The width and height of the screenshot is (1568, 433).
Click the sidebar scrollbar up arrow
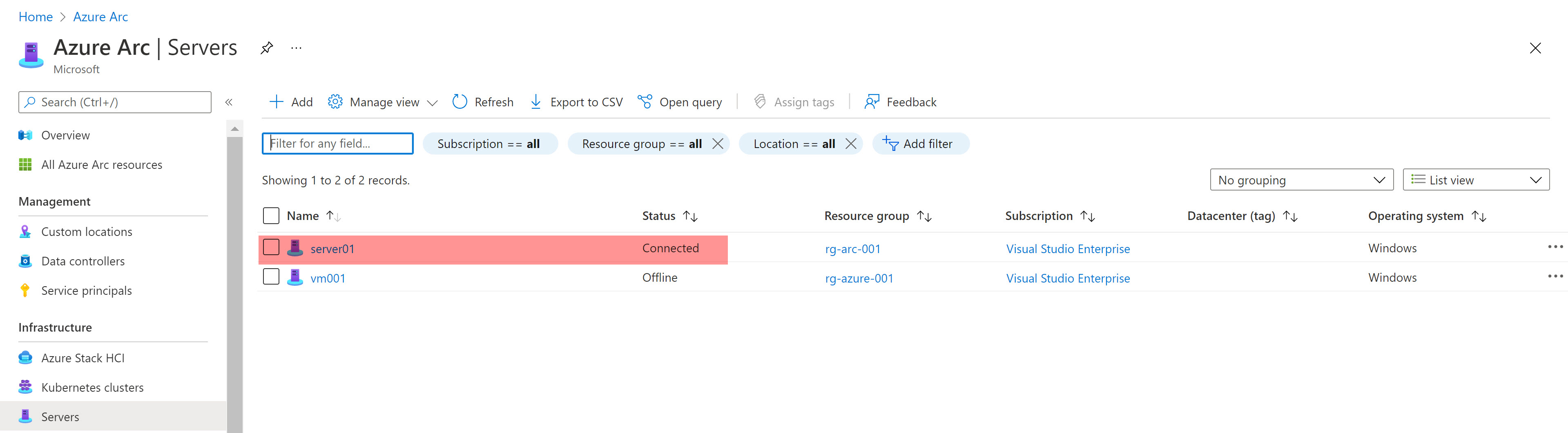(x=234, y=128)
